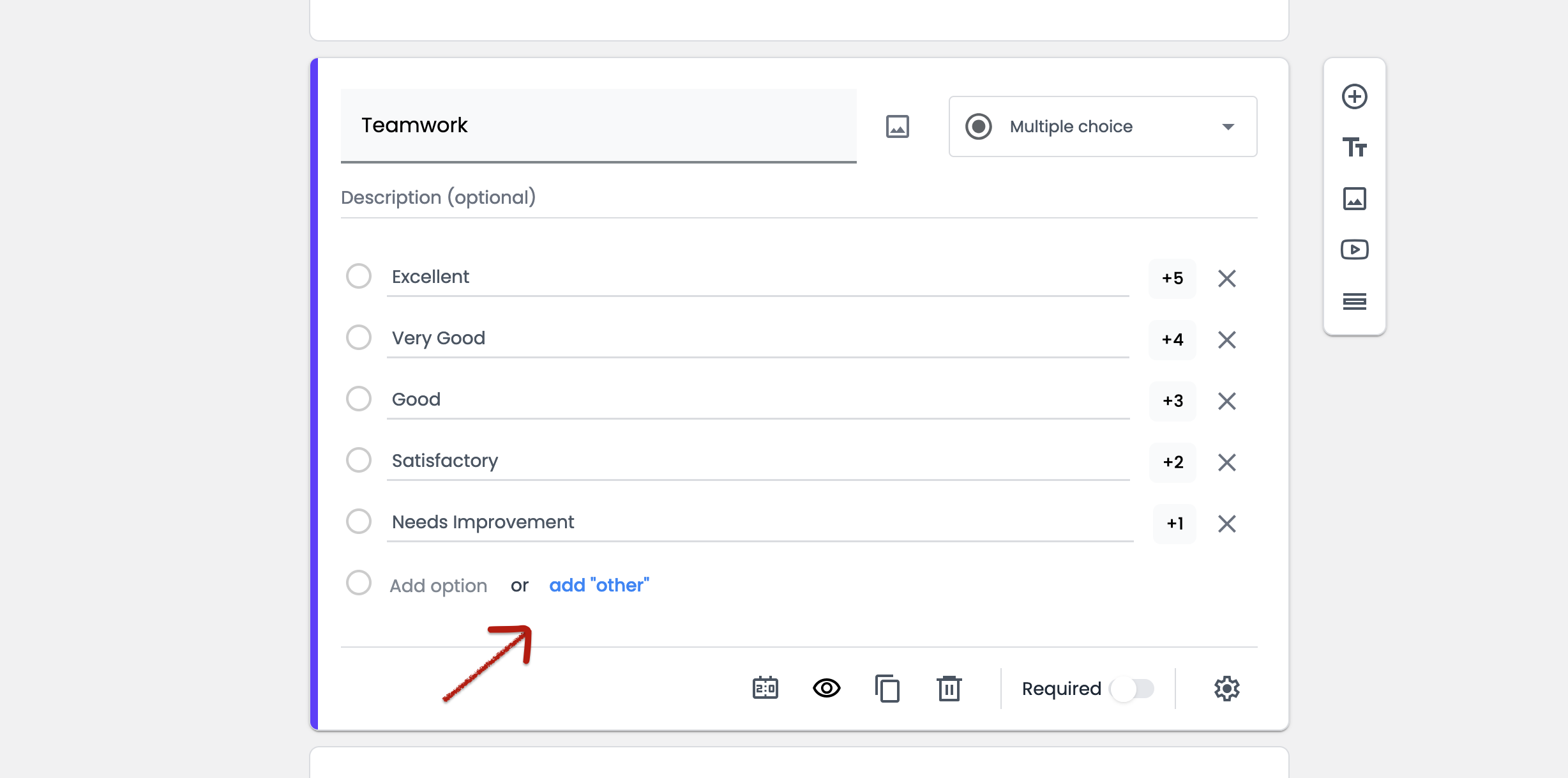This screenshot has width=1568, height=778.
Task: Toggle the eye preview icon
Action: 826,689
